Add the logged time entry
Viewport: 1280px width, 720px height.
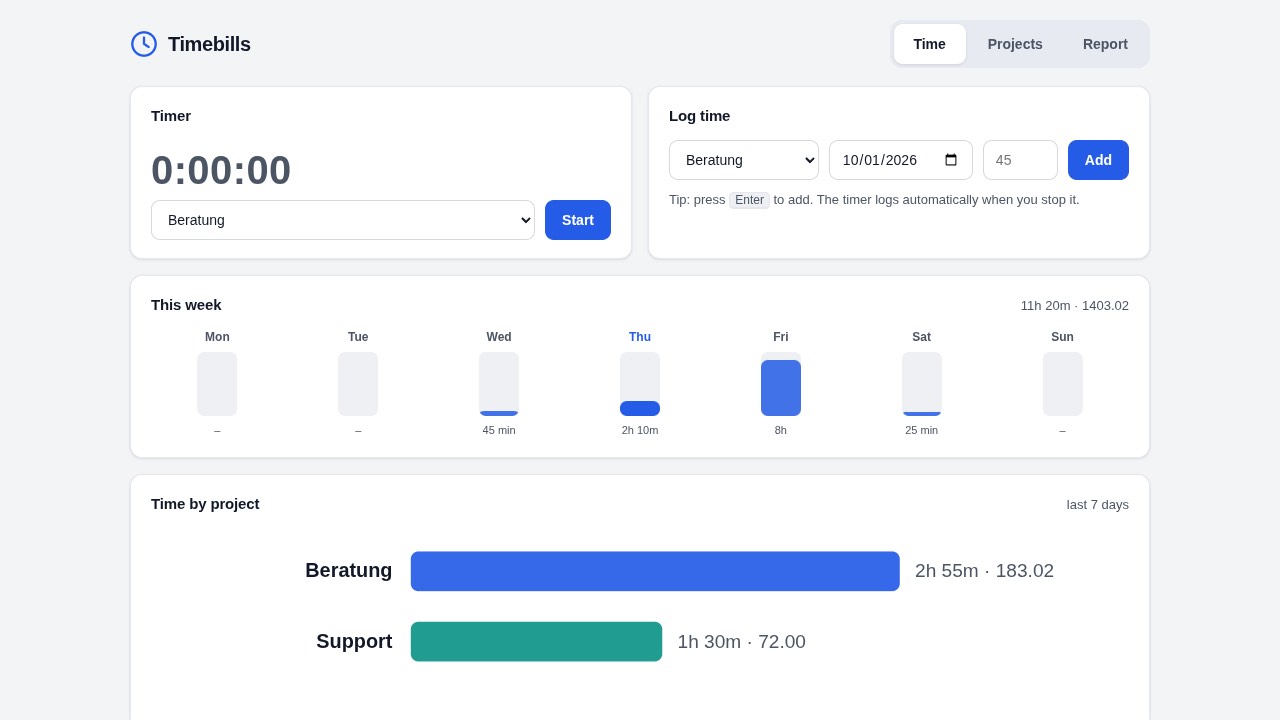tap(1098, 160)
